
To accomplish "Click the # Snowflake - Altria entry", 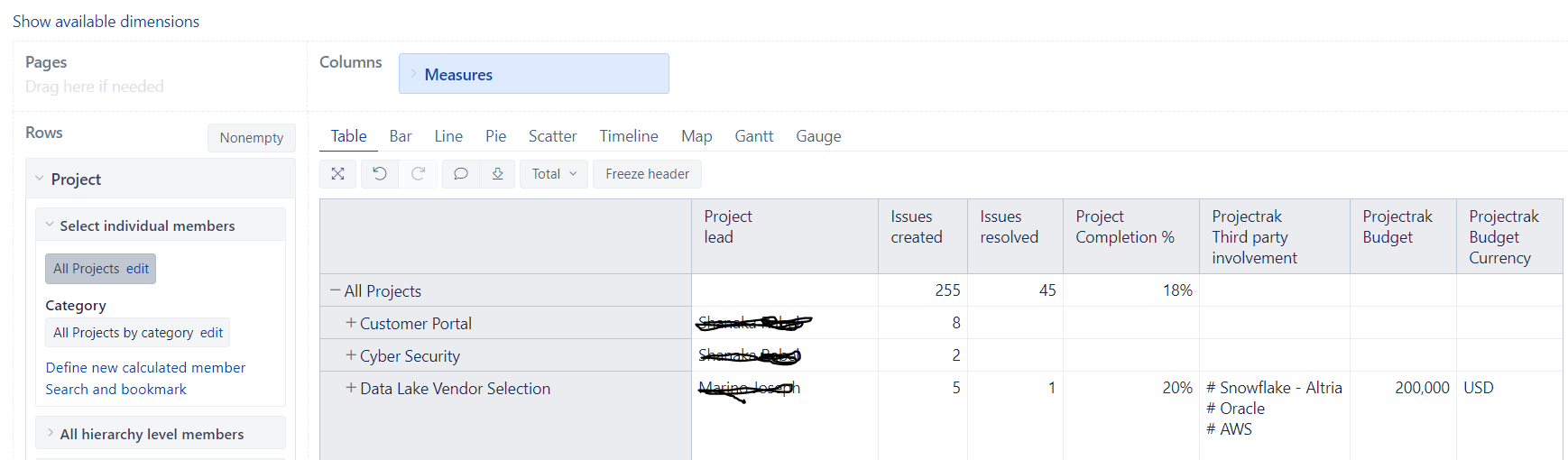I will (1274, 388).
